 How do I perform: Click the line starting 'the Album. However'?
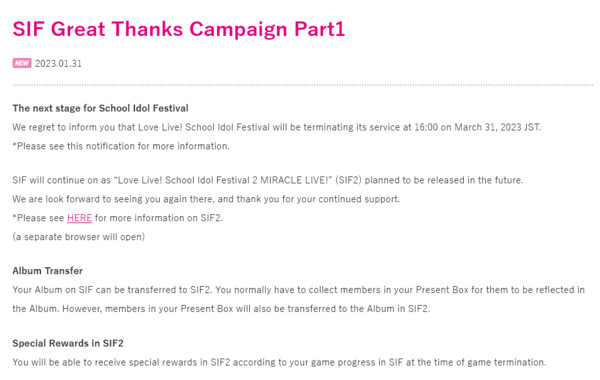221,309
